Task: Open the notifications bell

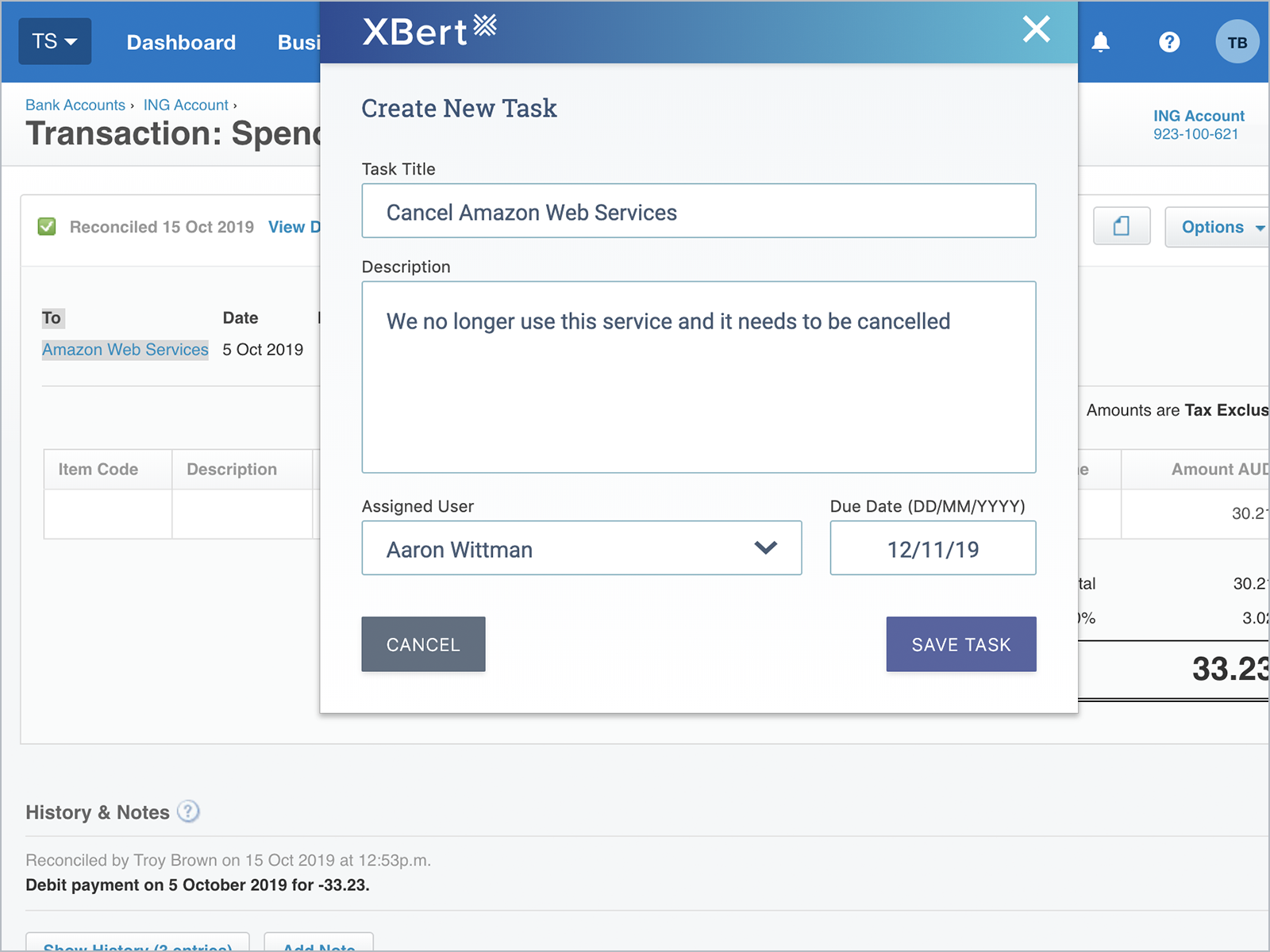Action: [x=1100, y=42]
